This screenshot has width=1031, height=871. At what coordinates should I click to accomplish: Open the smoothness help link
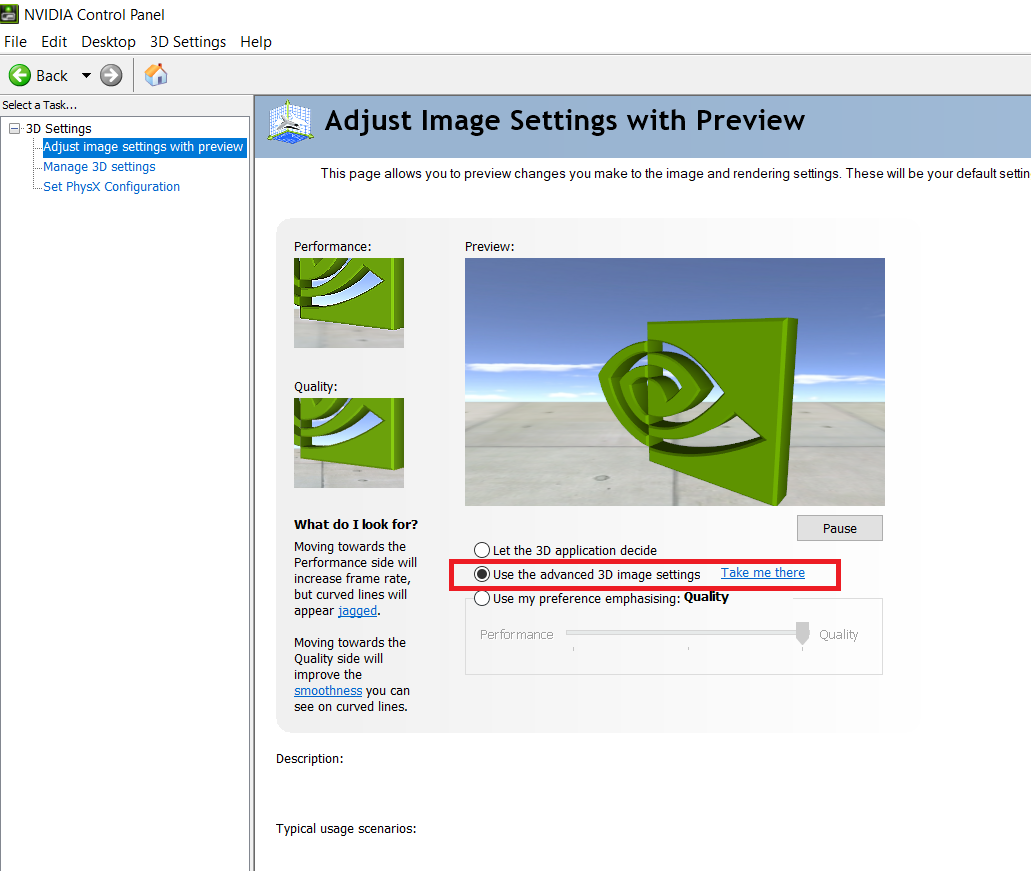(328, 691)
